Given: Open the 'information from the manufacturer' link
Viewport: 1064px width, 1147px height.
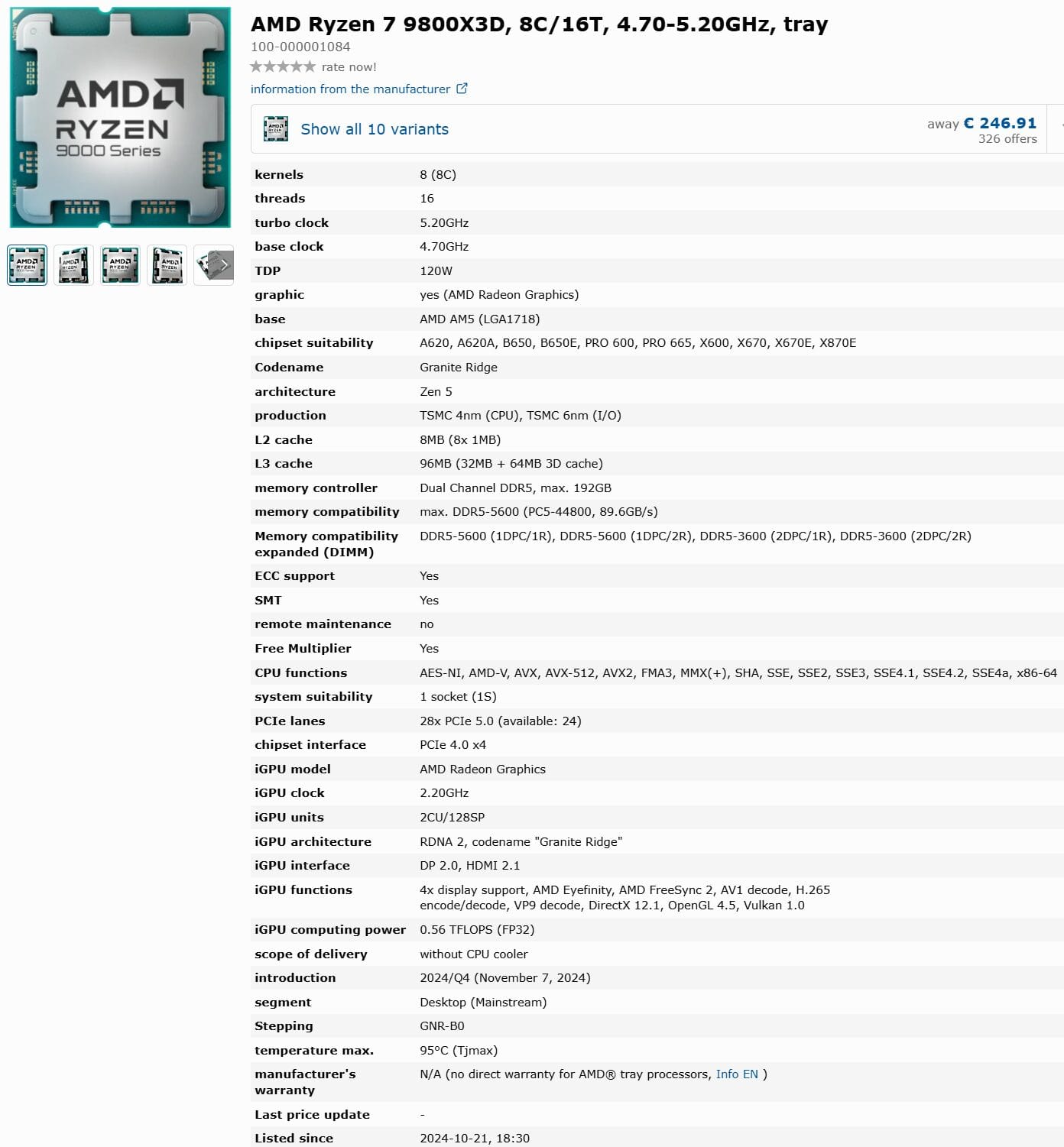Looking at the screenshot, I should click(350, 89).
